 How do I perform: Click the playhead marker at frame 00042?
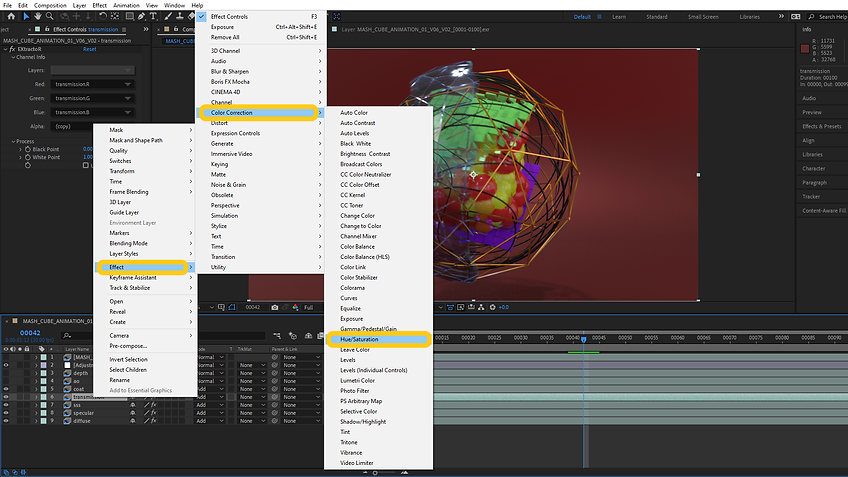(584, 339)
